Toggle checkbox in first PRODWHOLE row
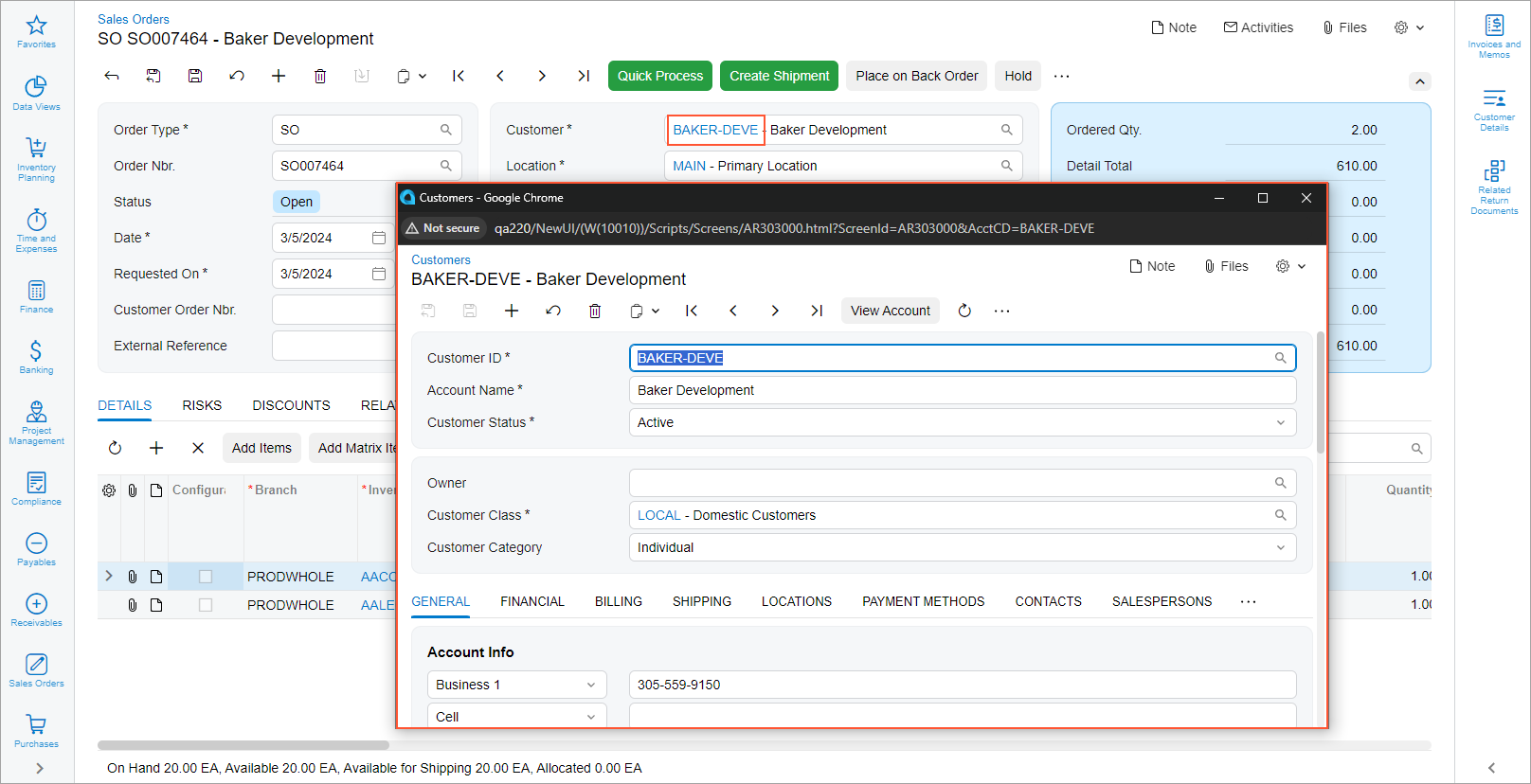The height and width of the screenshot is (784, 1531). click(x=206, y=577)
